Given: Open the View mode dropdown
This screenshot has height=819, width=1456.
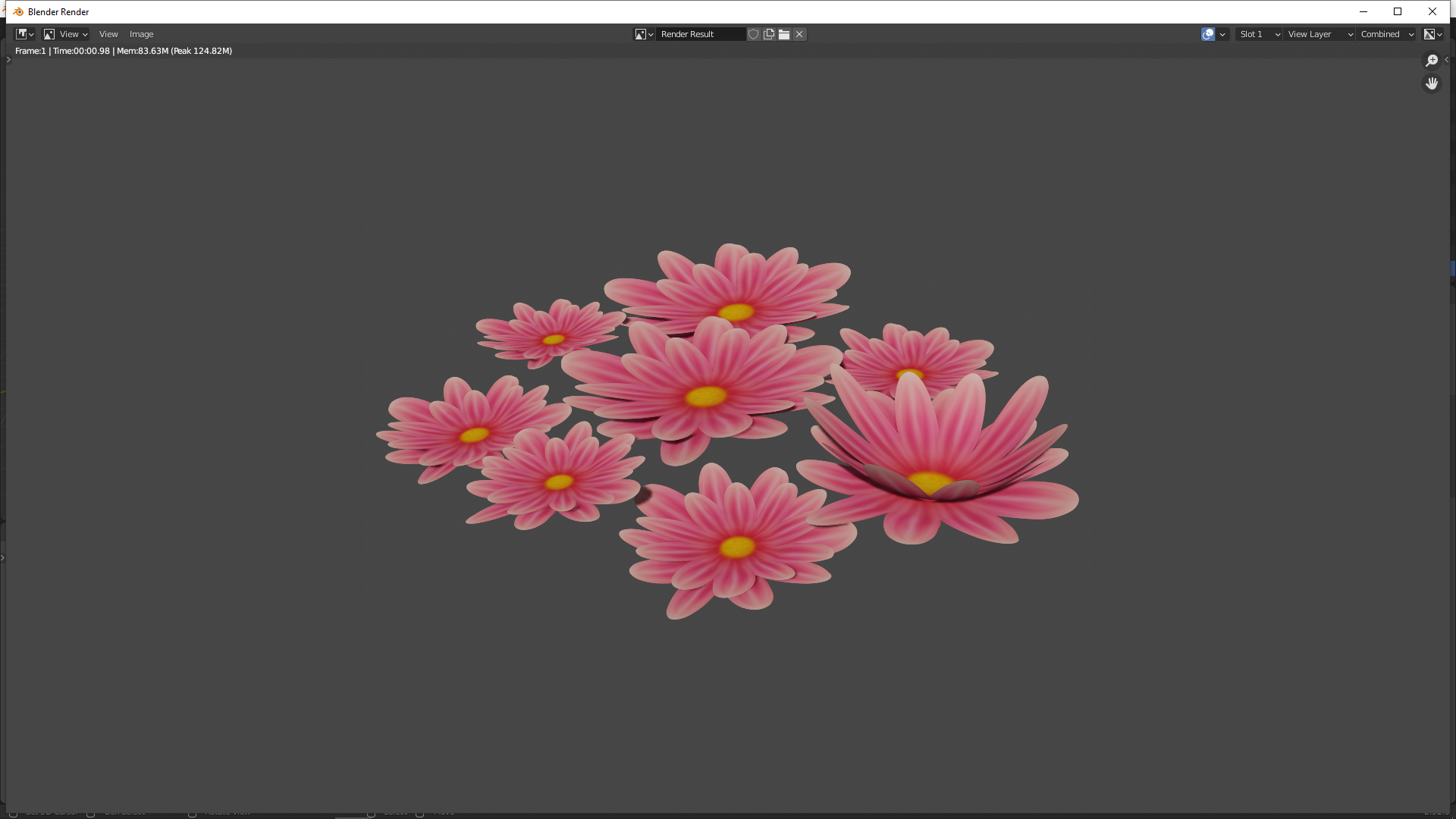Looking at the screenshot, I should (x=66, y=34).
